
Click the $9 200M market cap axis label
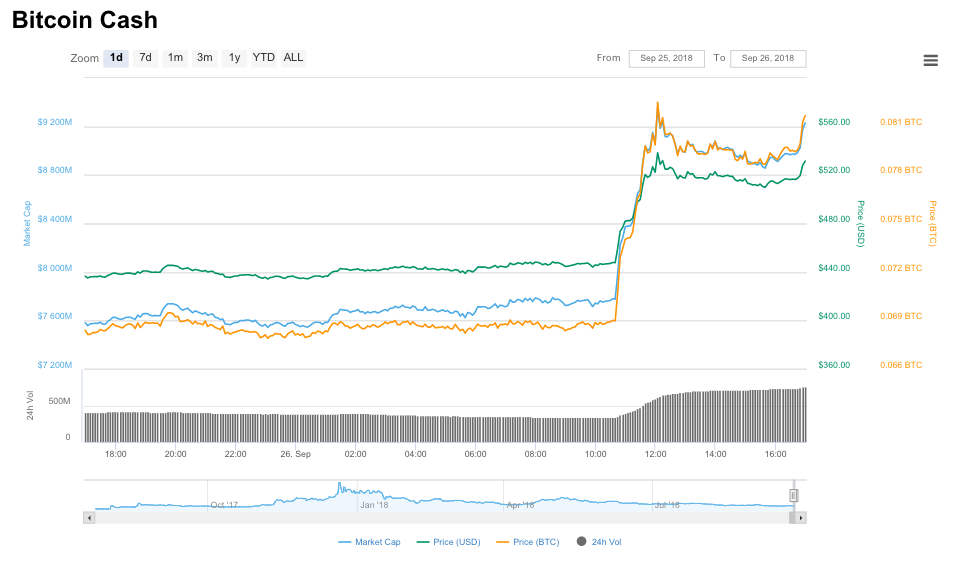[55, 122]
